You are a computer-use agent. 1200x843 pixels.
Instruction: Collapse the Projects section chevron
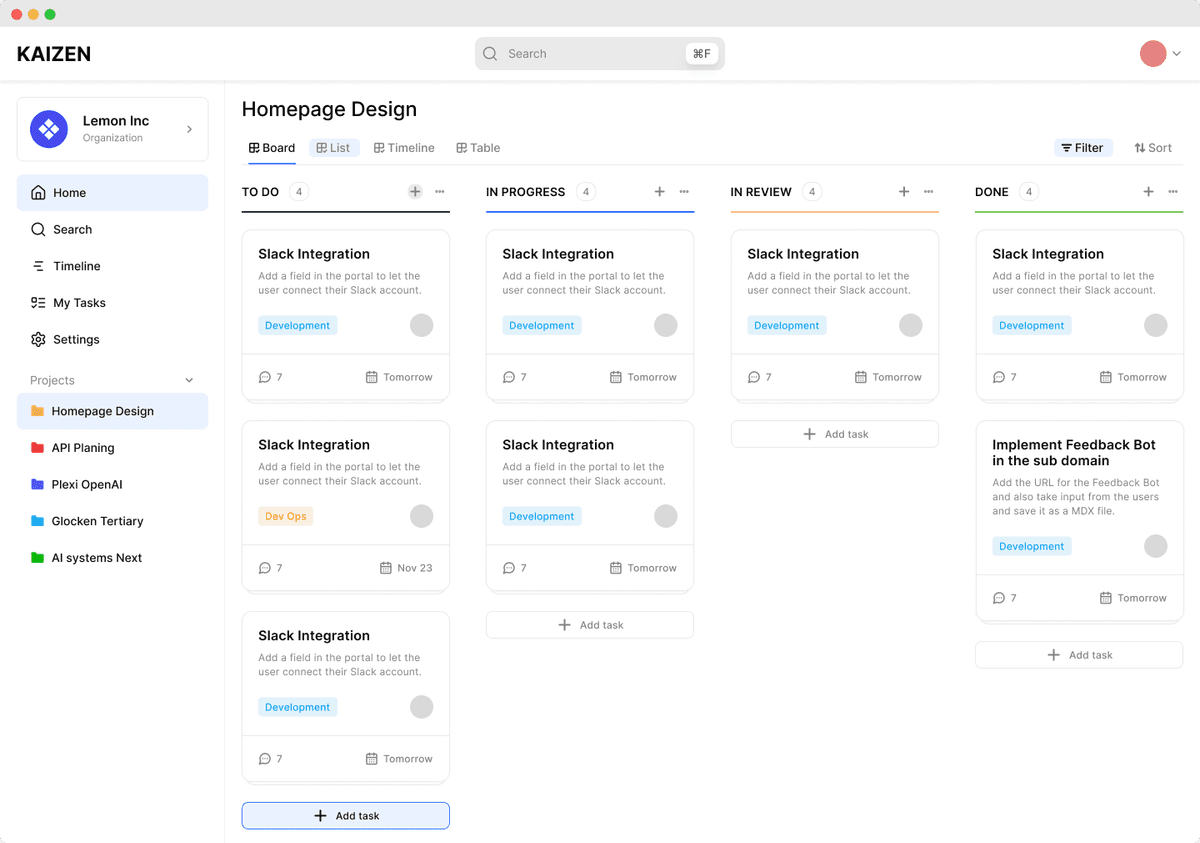coord(190,380)
